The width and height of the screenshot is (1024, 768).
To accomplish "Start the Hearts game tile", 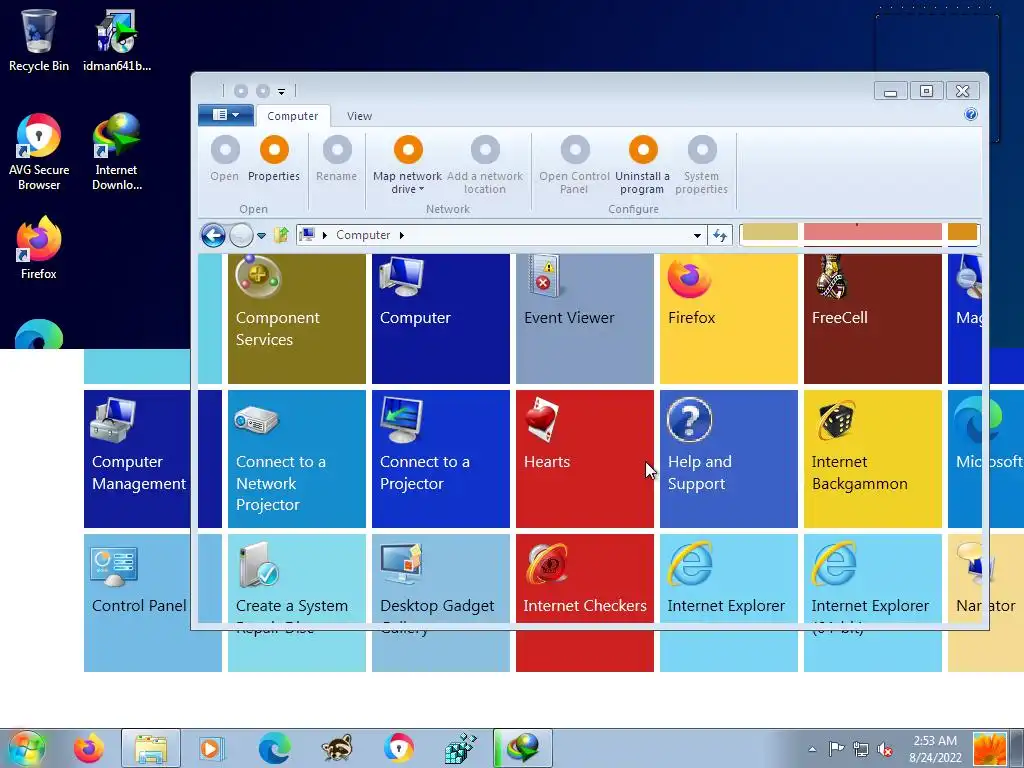I will click(x=584, y=459).
